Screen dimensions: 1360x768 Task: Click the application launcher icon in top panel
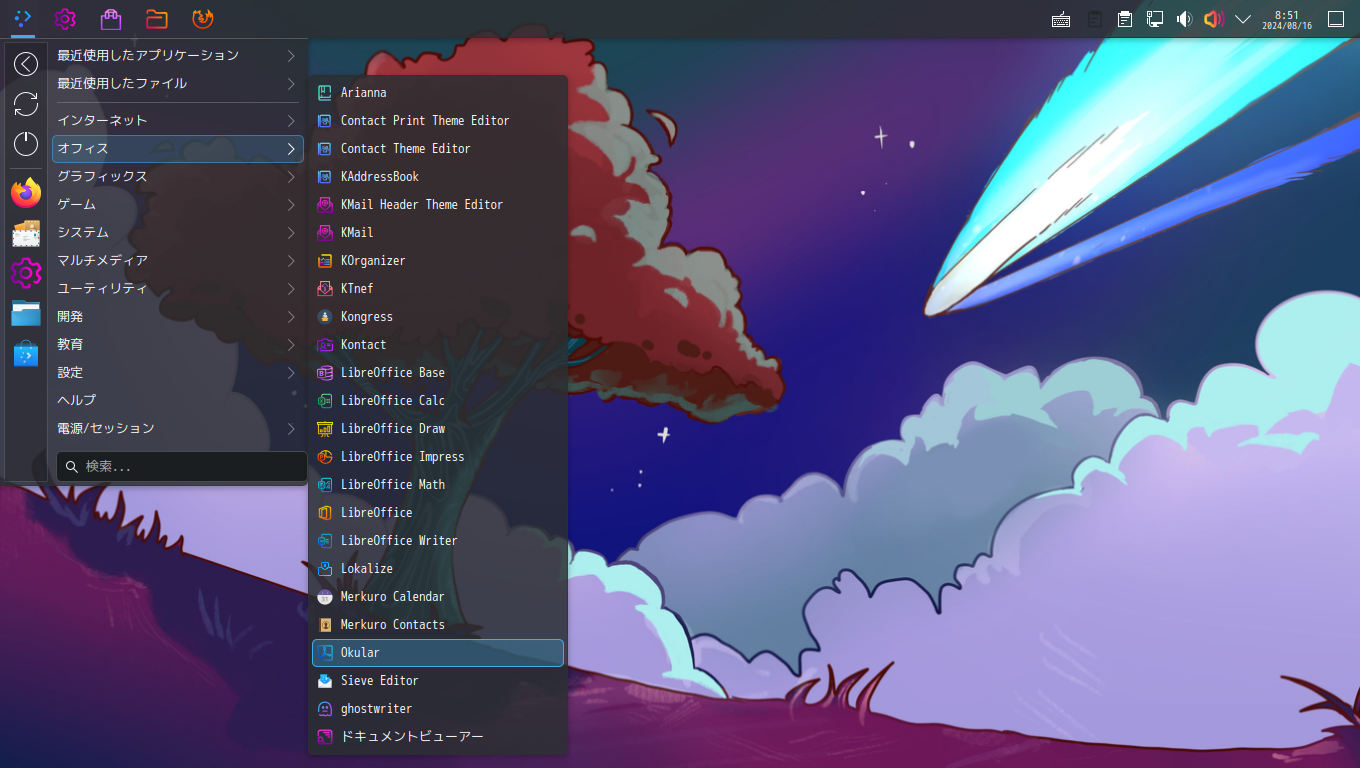[23, 19]
